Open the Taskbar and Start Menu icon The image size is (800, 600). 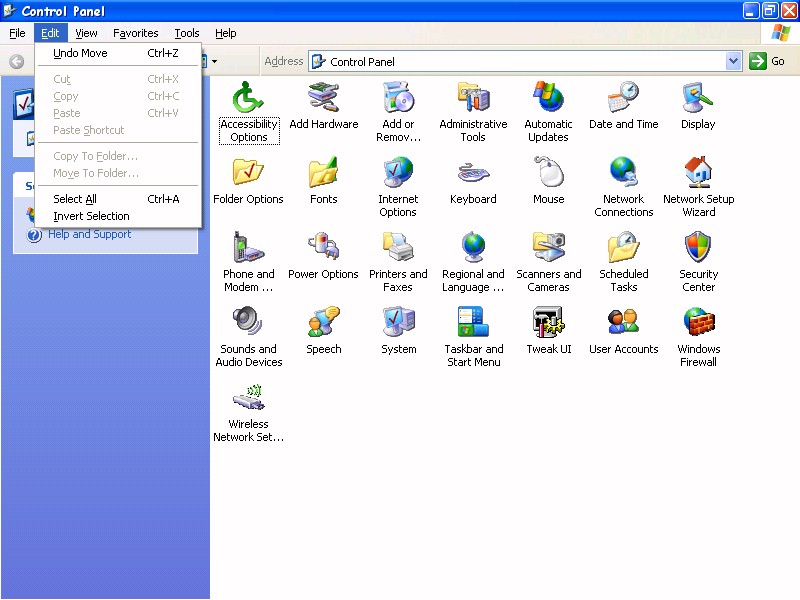tap(473, 321)
